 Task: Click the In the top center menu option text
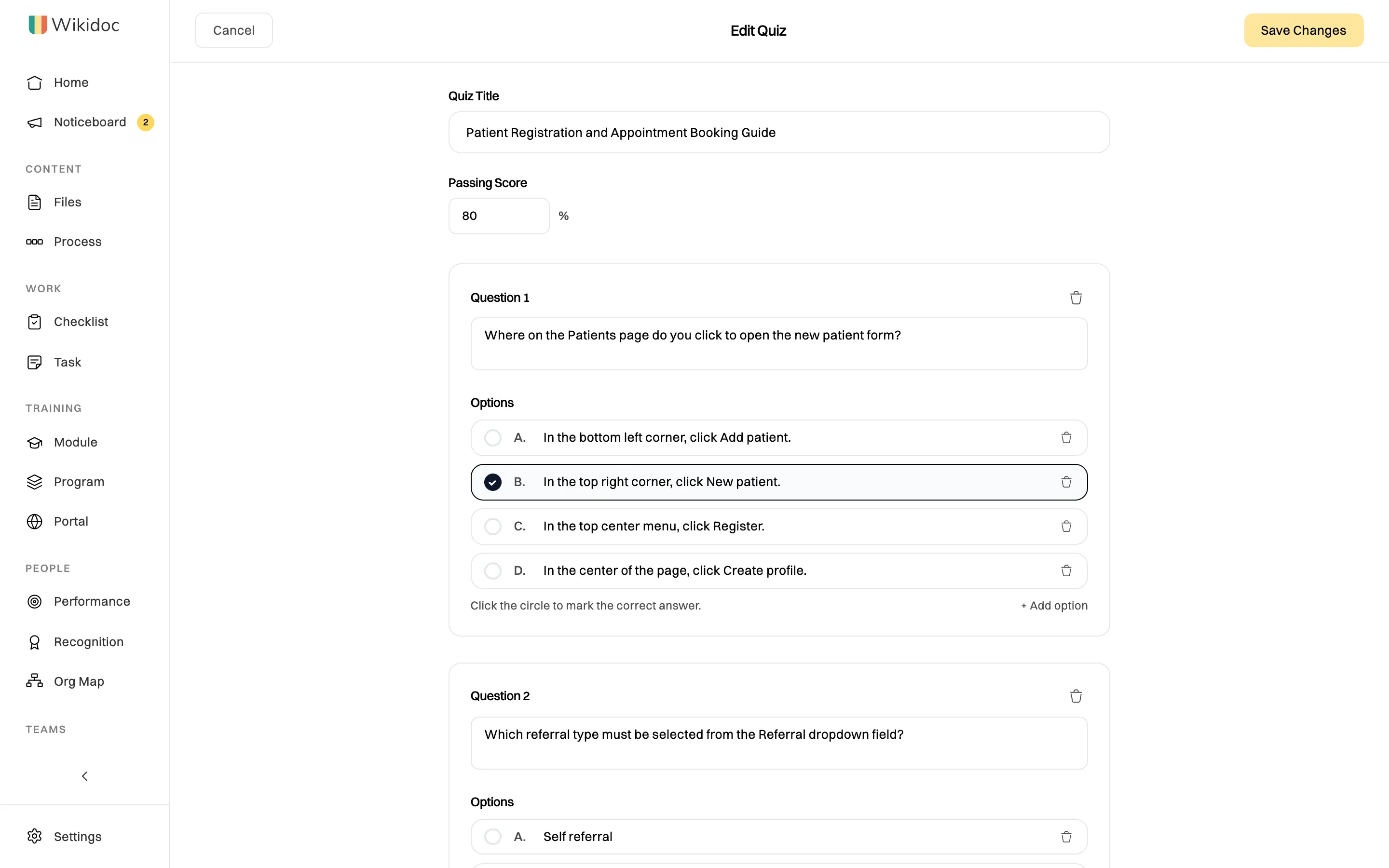coord(654,527)
